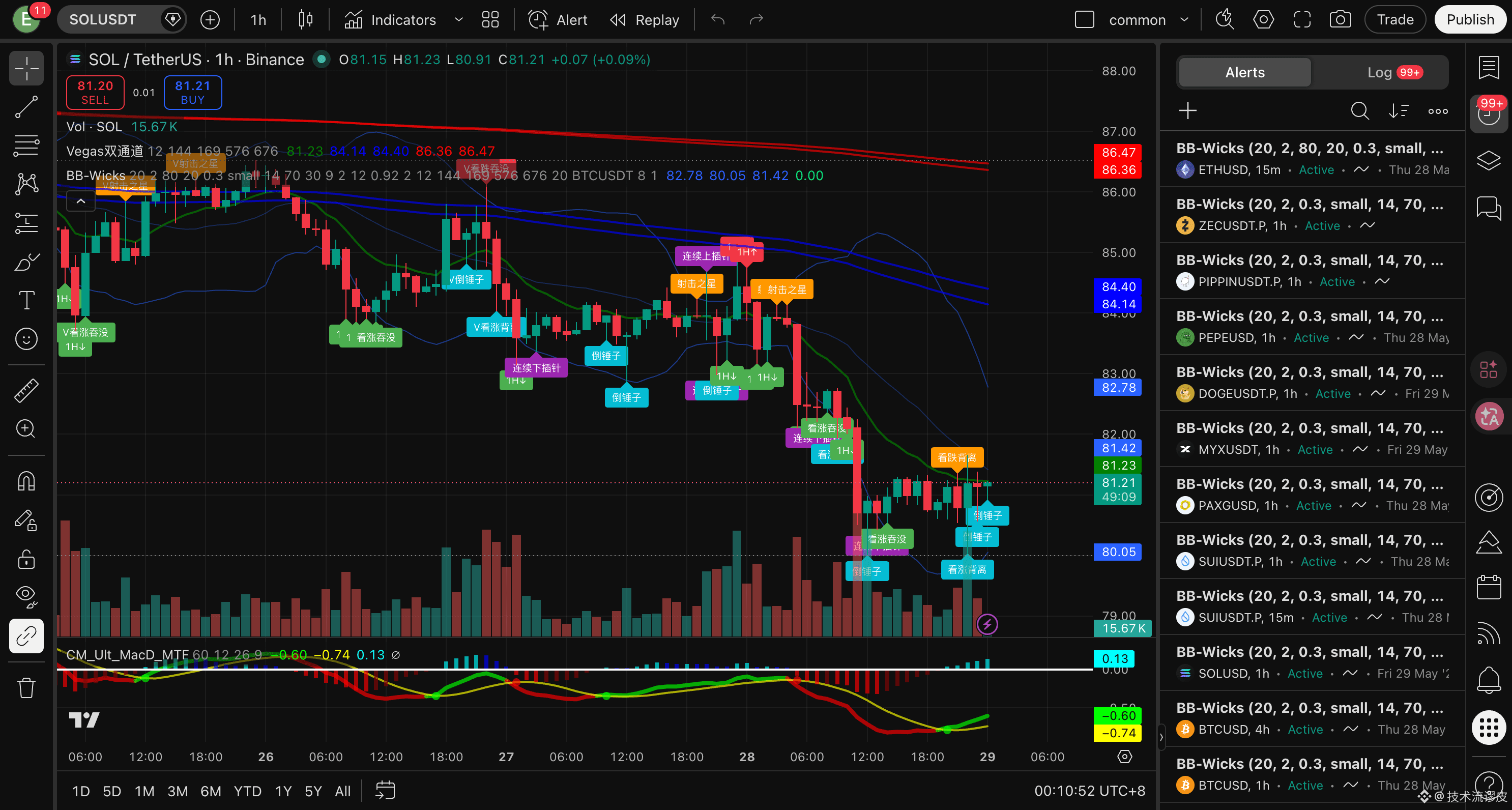Publish the chart idea
Viewport: 1512px width, 810px height.
tap(1470, 20)
